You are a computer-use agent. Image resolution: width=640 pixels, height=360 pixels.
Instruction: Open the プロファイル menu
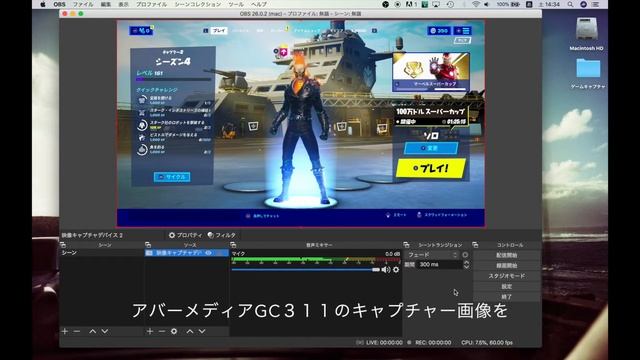point(151,4)
